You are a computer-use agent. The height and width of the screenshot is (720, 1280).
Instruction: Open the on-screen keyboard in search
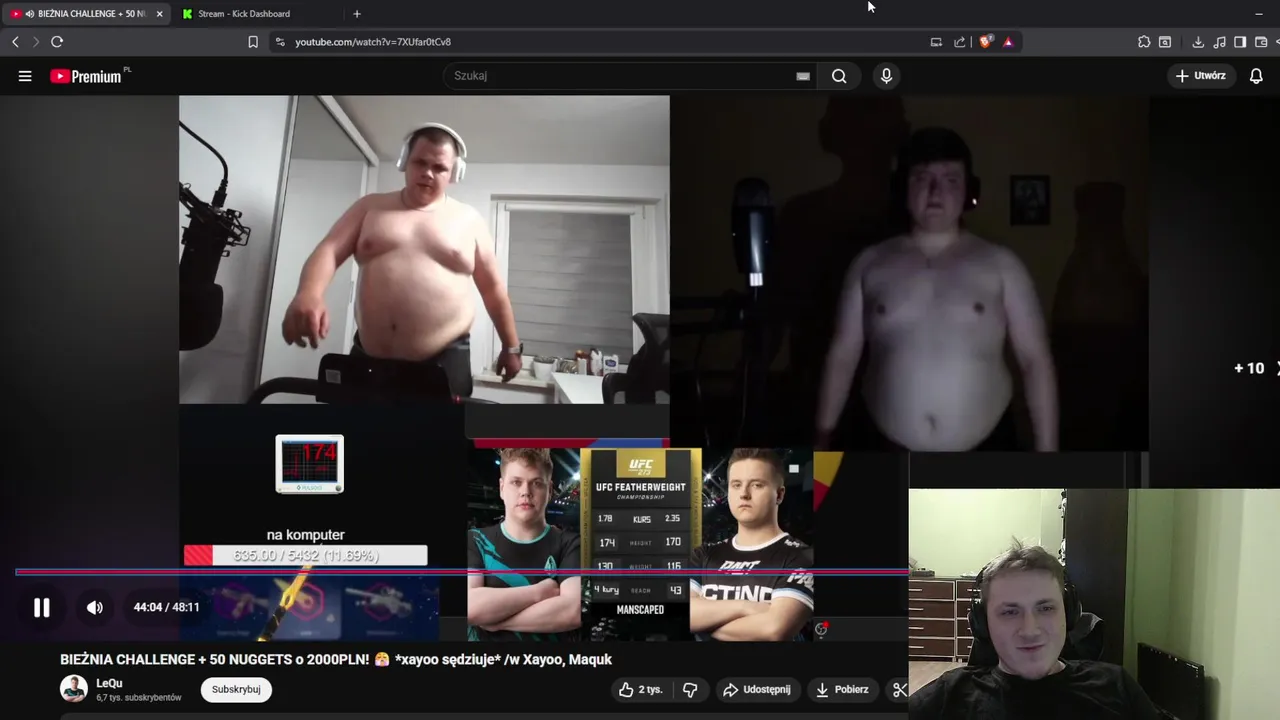(803, 76)
